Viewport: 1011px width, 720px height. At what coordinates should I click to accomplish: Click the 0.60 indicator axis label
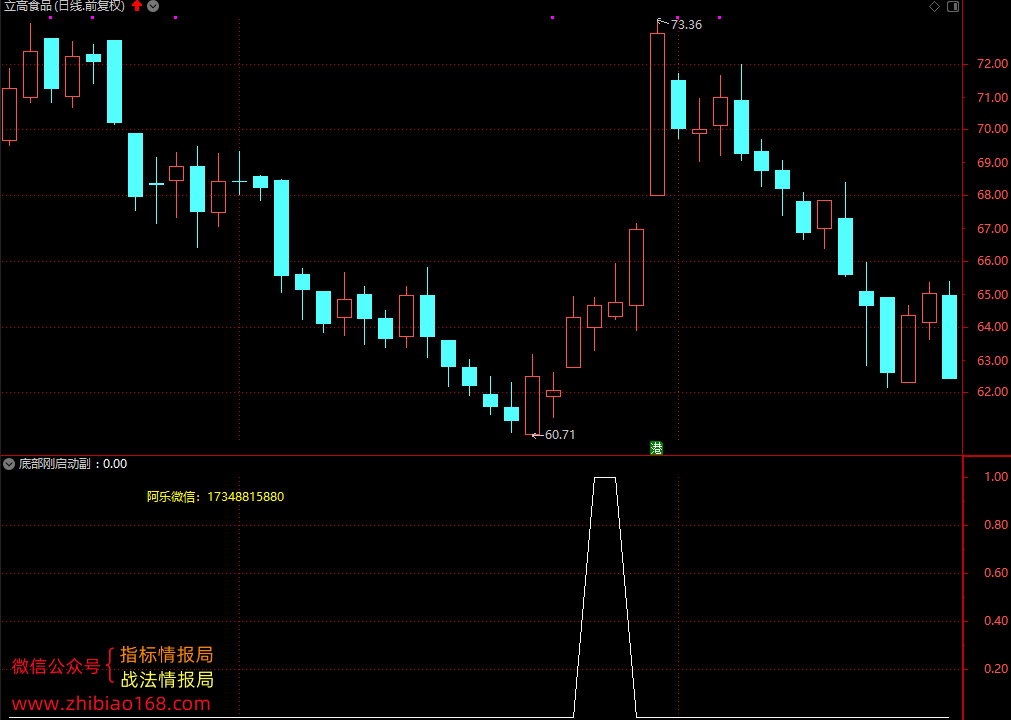[x=996, y=573]
